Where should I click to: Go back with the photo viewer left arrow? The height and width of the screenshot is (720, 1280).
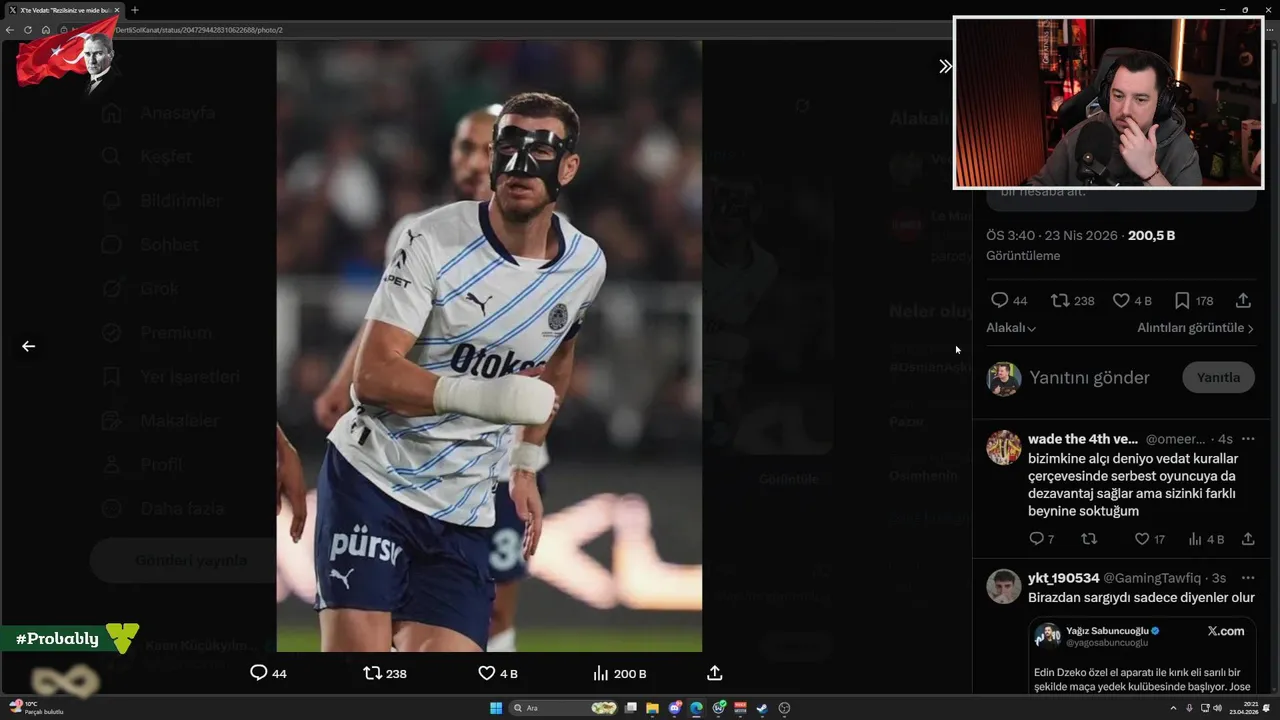click(28, 346)
